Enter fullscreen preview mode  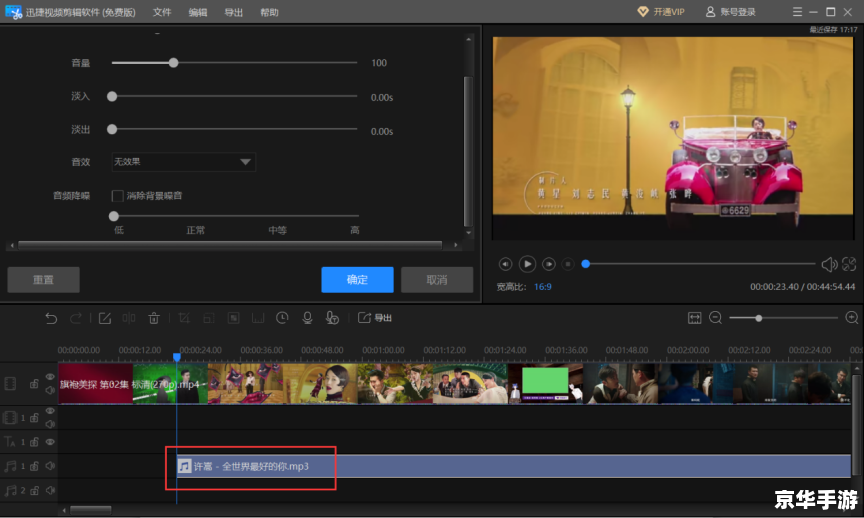tap(849, 265)
